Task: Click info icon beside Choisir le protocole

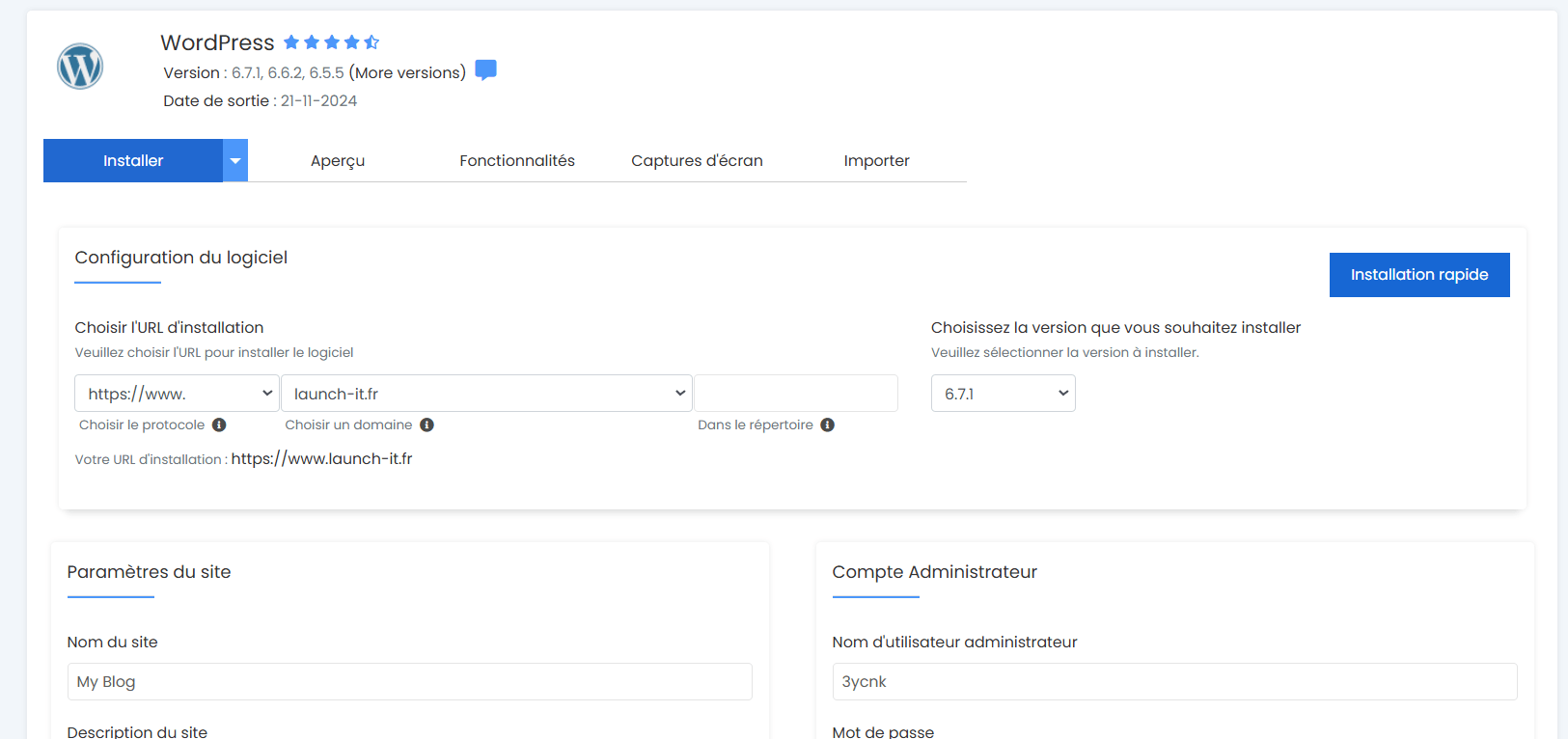Action: tap(219, 425)
